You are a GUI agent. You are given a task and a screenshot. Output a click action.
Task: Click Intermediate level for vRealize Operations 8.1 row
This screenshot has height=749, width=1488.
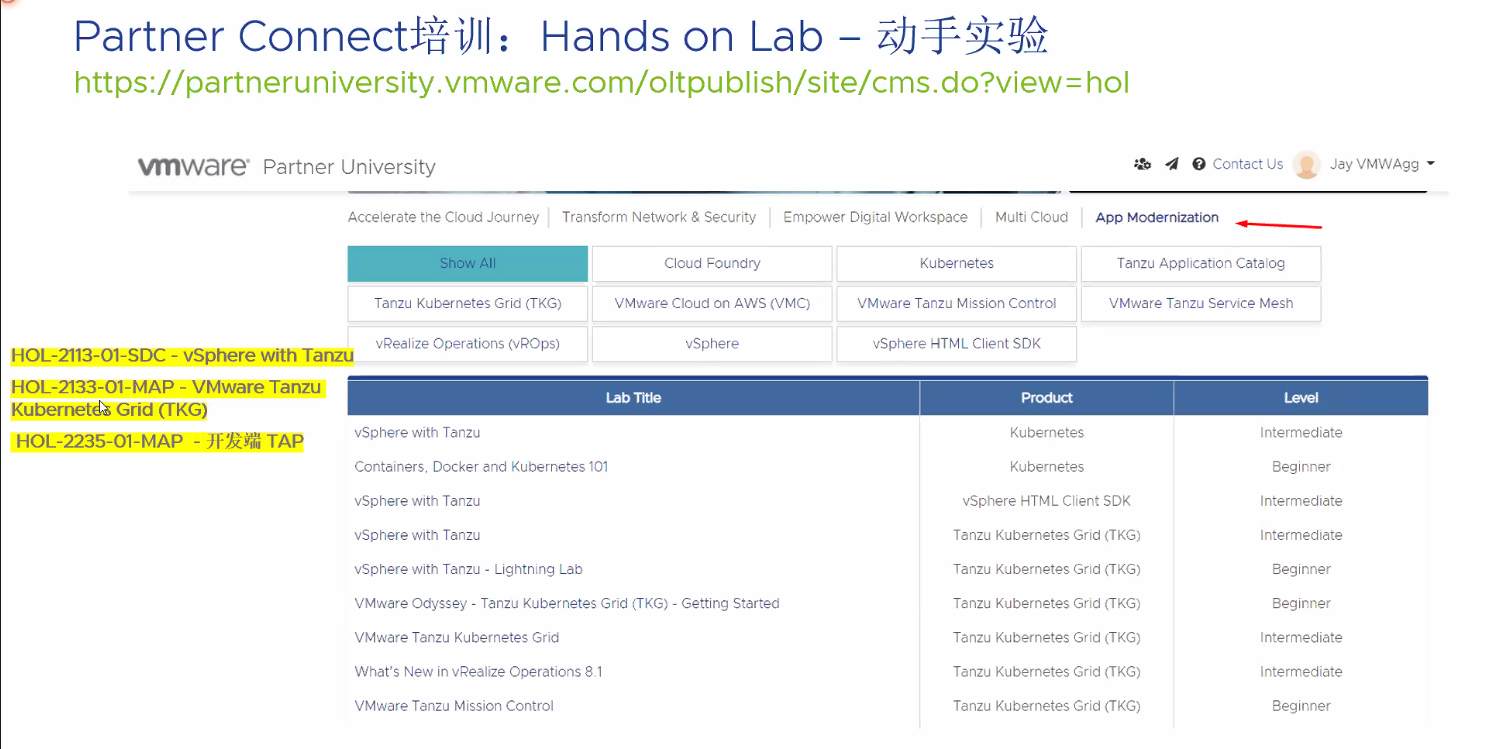pos(1301,672)
